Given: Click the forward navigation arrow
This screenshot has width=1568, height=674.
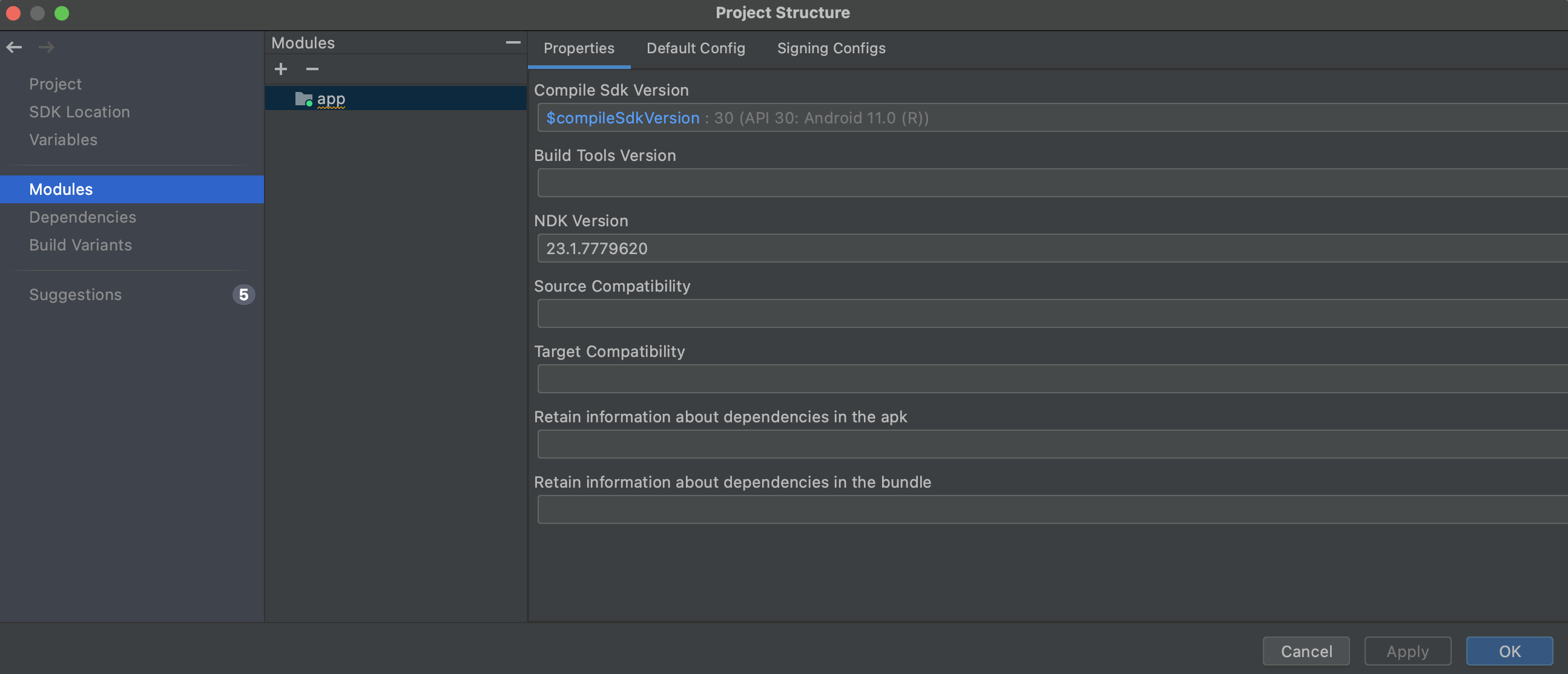Looking at the screenshot, I should [x=46, y=47].
